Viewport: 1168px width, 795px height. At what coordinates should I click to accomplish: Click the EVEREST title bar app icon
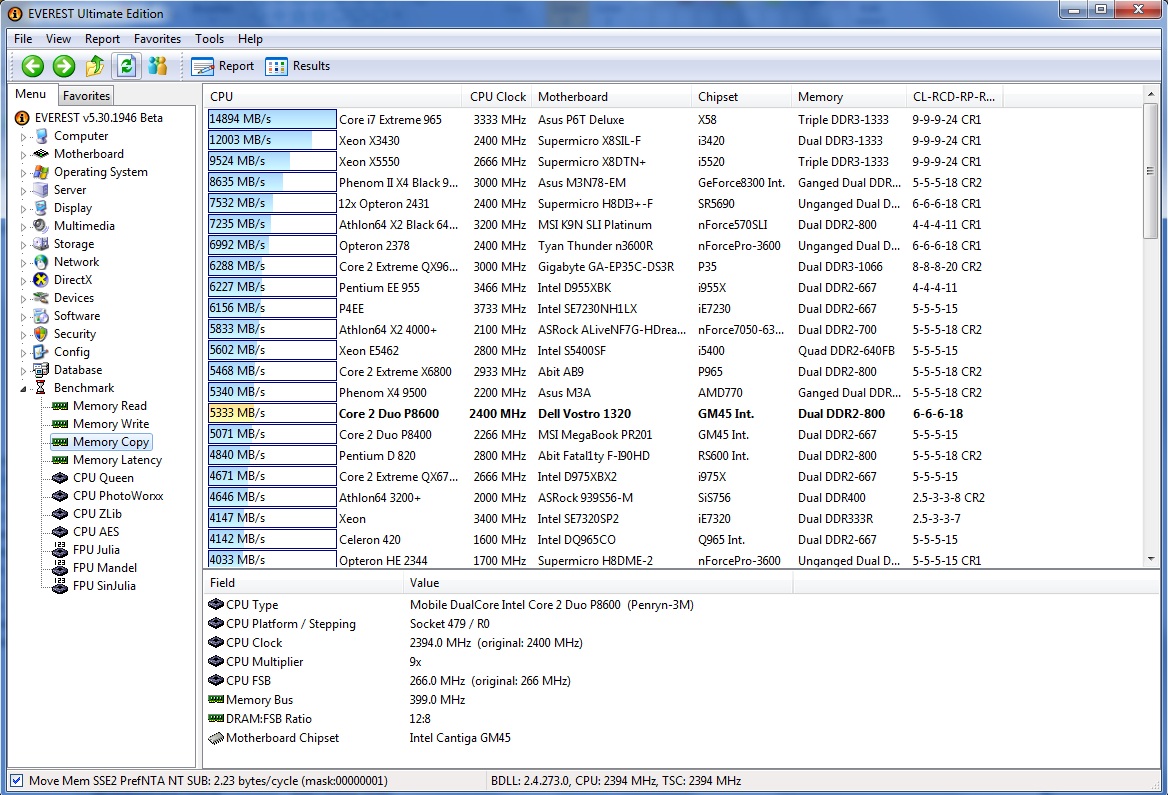(15, 13)
